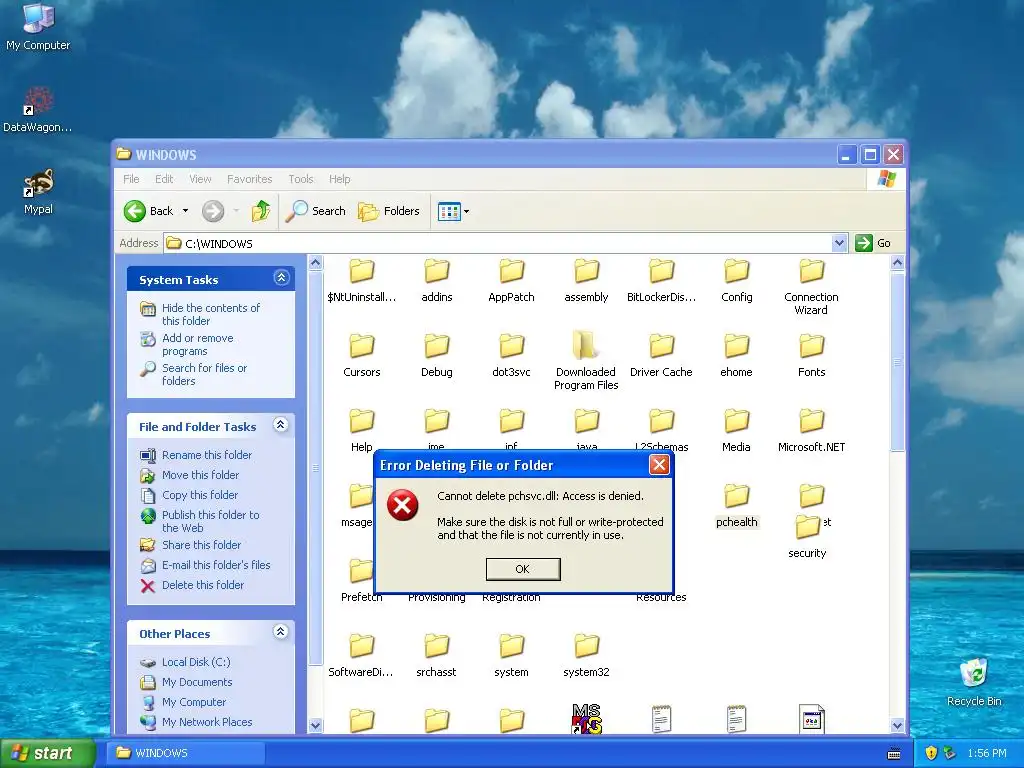The height and width of the screenshot is (768, 1024).
Task: Select the Downloaded Program Files folder
Action: point(586,361)
